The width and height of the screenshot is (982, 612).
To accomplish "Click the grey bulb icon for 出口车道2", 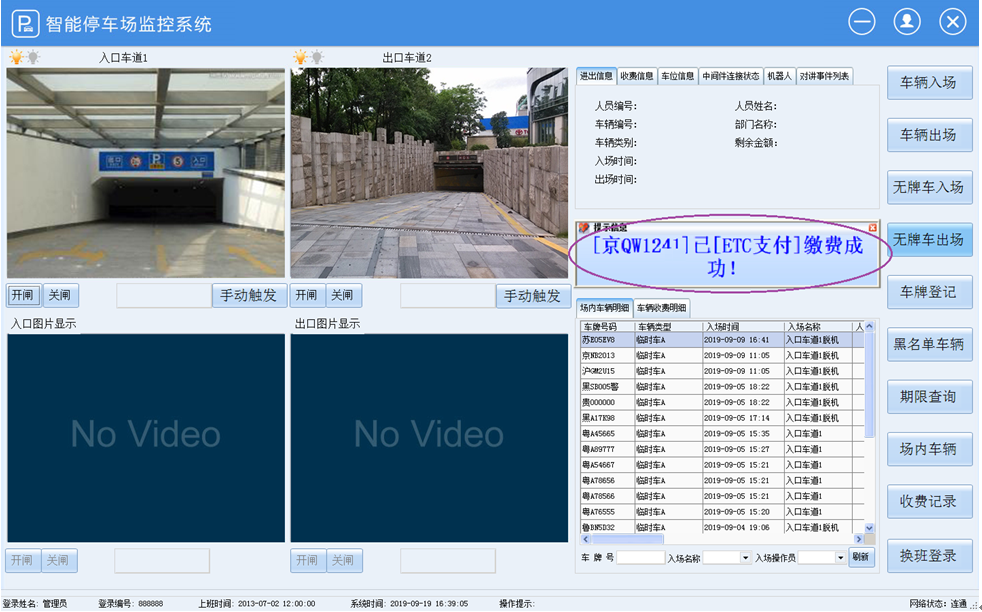I will click(318, 58).
